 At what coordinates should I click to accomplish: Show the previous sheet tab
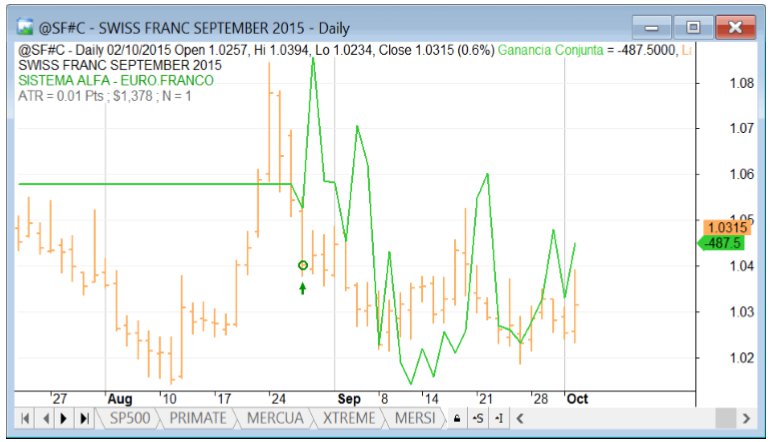click(x=45, y=419)
